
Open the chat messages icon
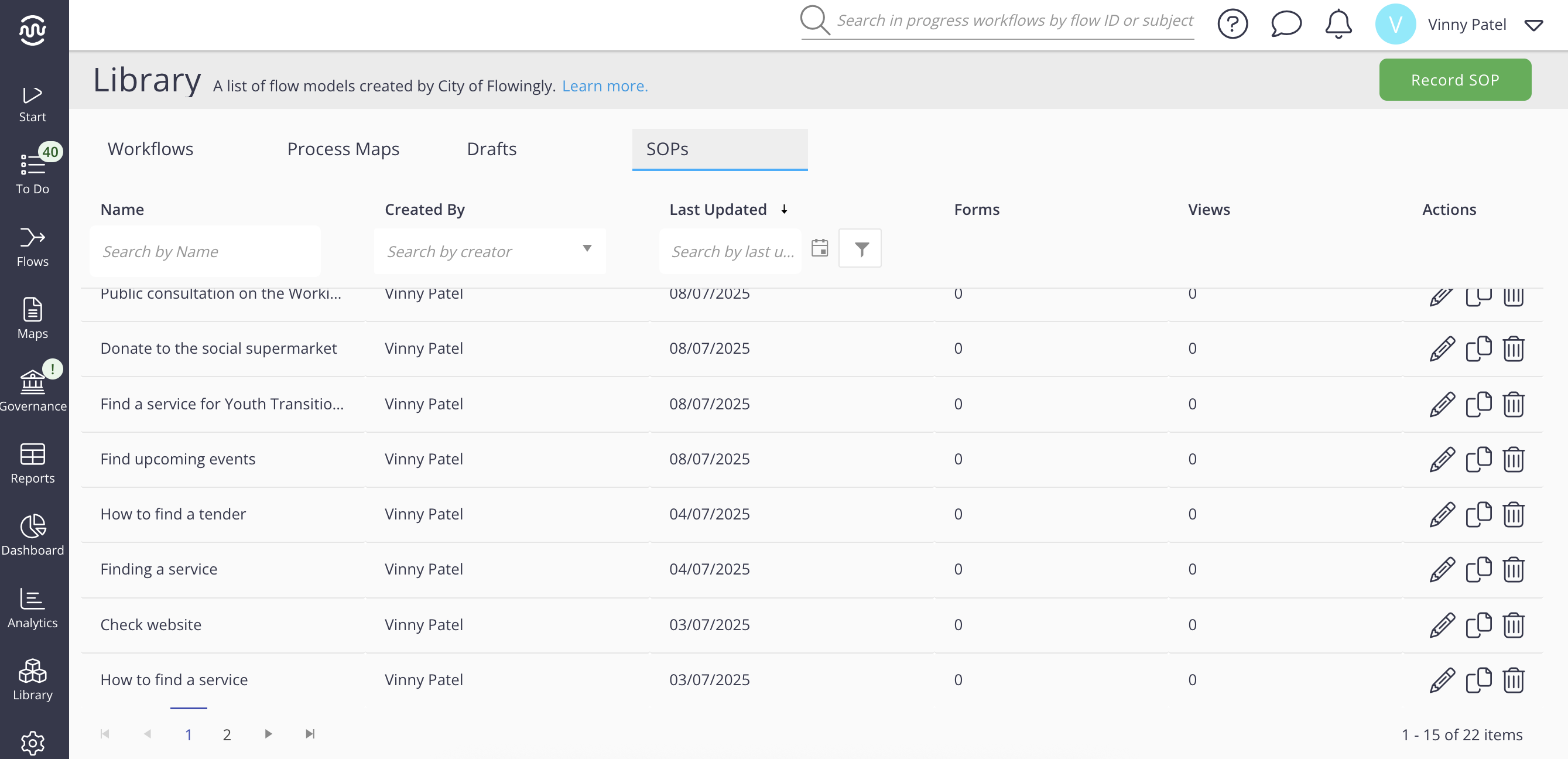click(1286, 25)
